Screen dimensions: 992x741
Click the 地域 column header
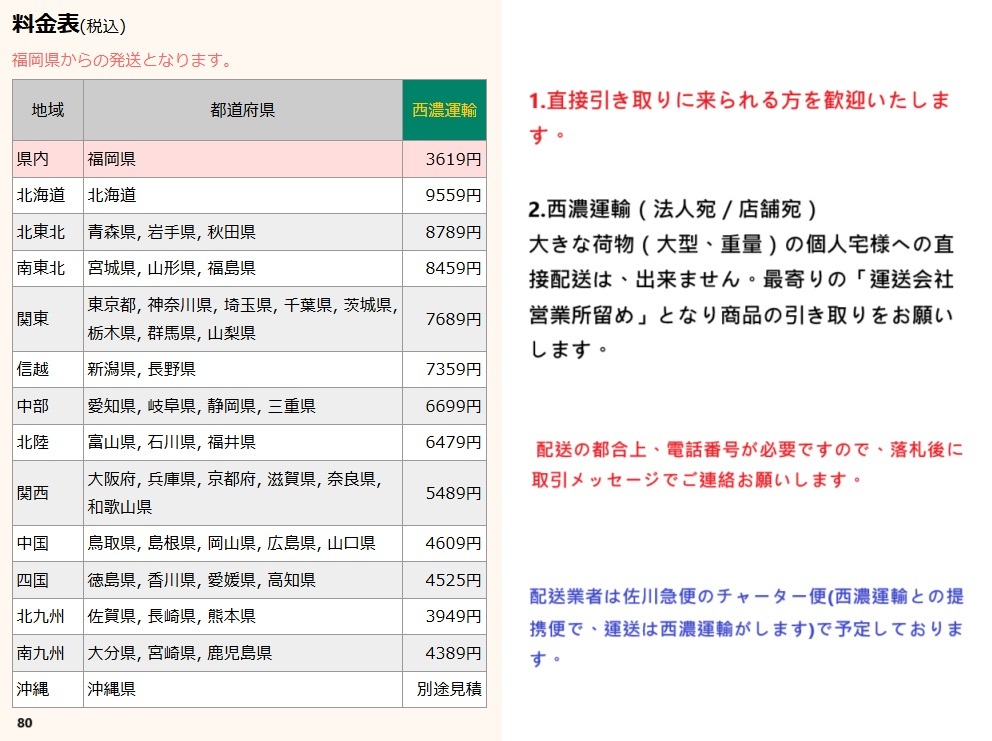point(46,110)
